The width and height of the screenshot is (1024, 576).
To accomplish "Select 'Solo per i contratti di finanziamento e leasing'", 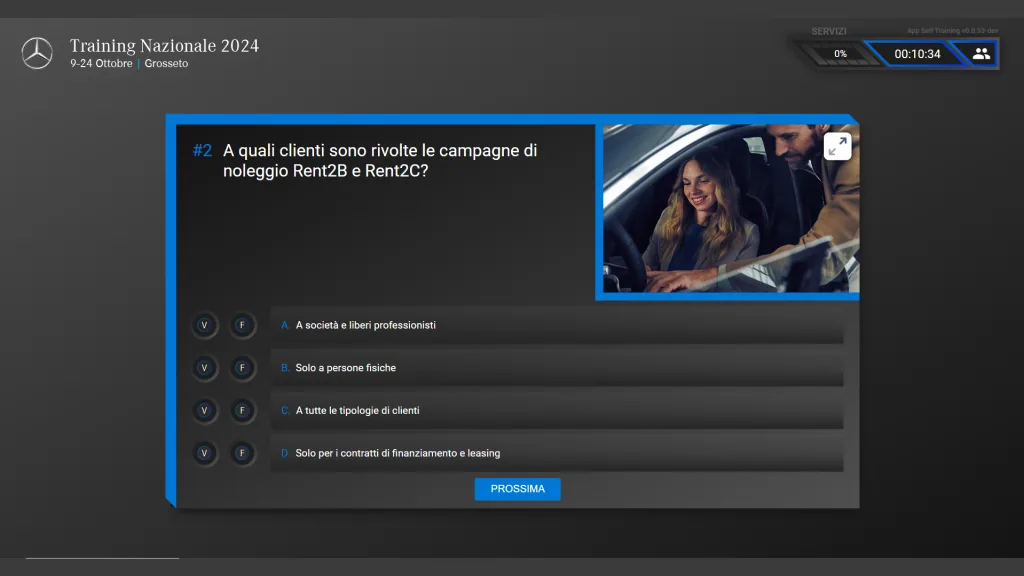I will coord(398,453).
